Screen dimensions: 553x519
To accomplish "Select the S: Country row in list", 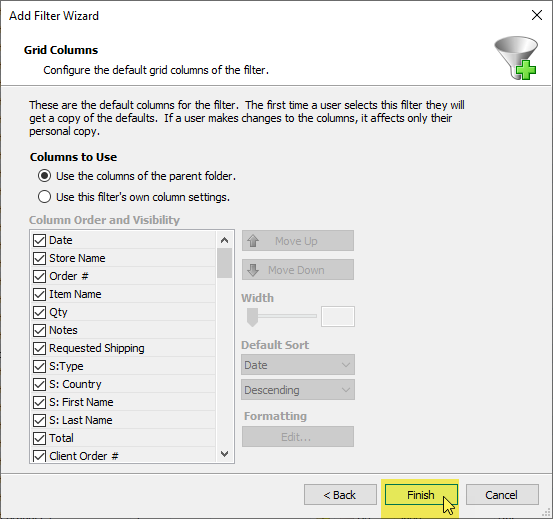I will pos(123,384).
